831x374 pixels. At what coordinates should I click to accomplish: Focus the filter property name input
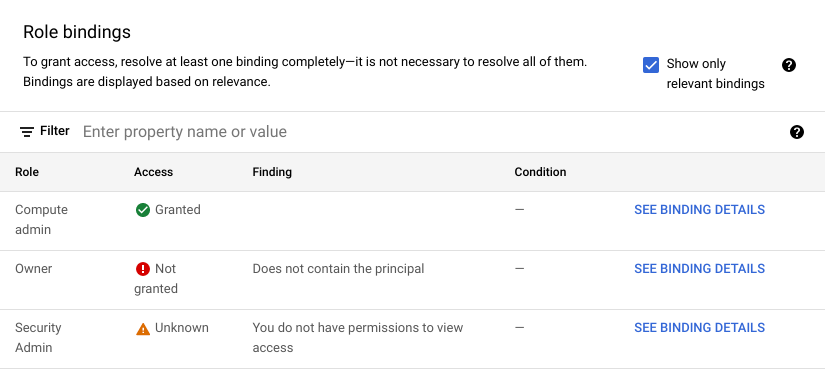click(x=429, y=132)
